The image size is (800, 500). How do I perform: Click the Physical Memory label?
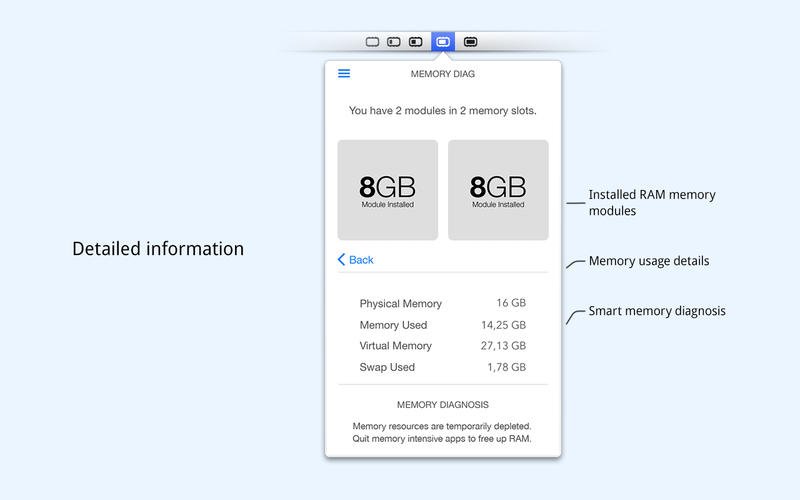point(401,304)
